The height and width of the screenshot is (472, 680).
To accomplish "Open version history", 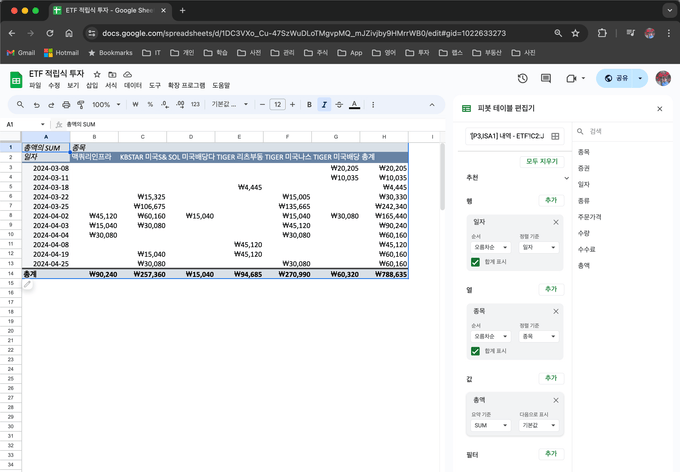I will (x=523, y=78).
